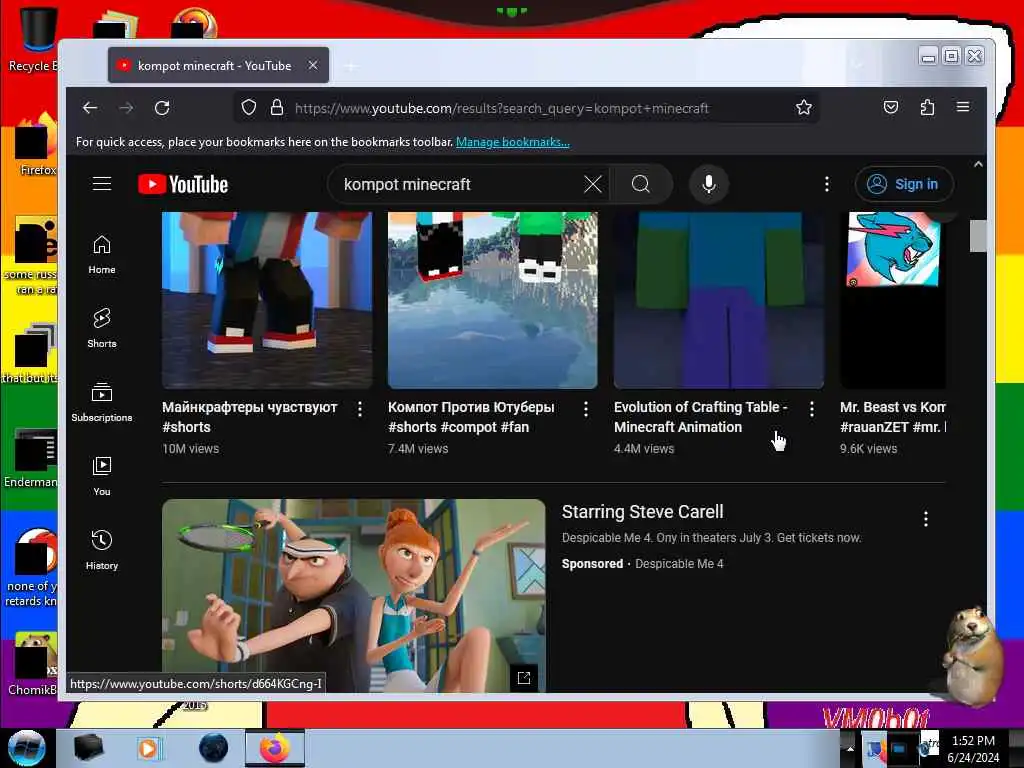Image resolution: width=1024 pixels, height=768 pixels.
Task: Click the scrollbar up arrow
Action: (x=978, y=165)
